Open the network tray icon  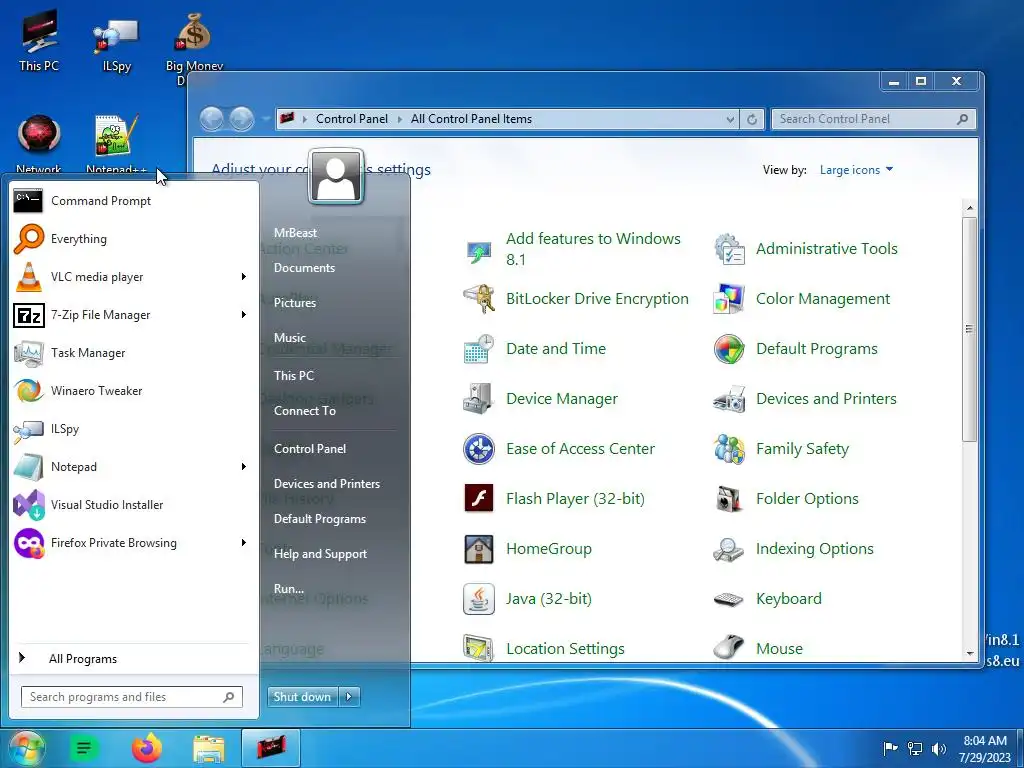coord(915,748)
